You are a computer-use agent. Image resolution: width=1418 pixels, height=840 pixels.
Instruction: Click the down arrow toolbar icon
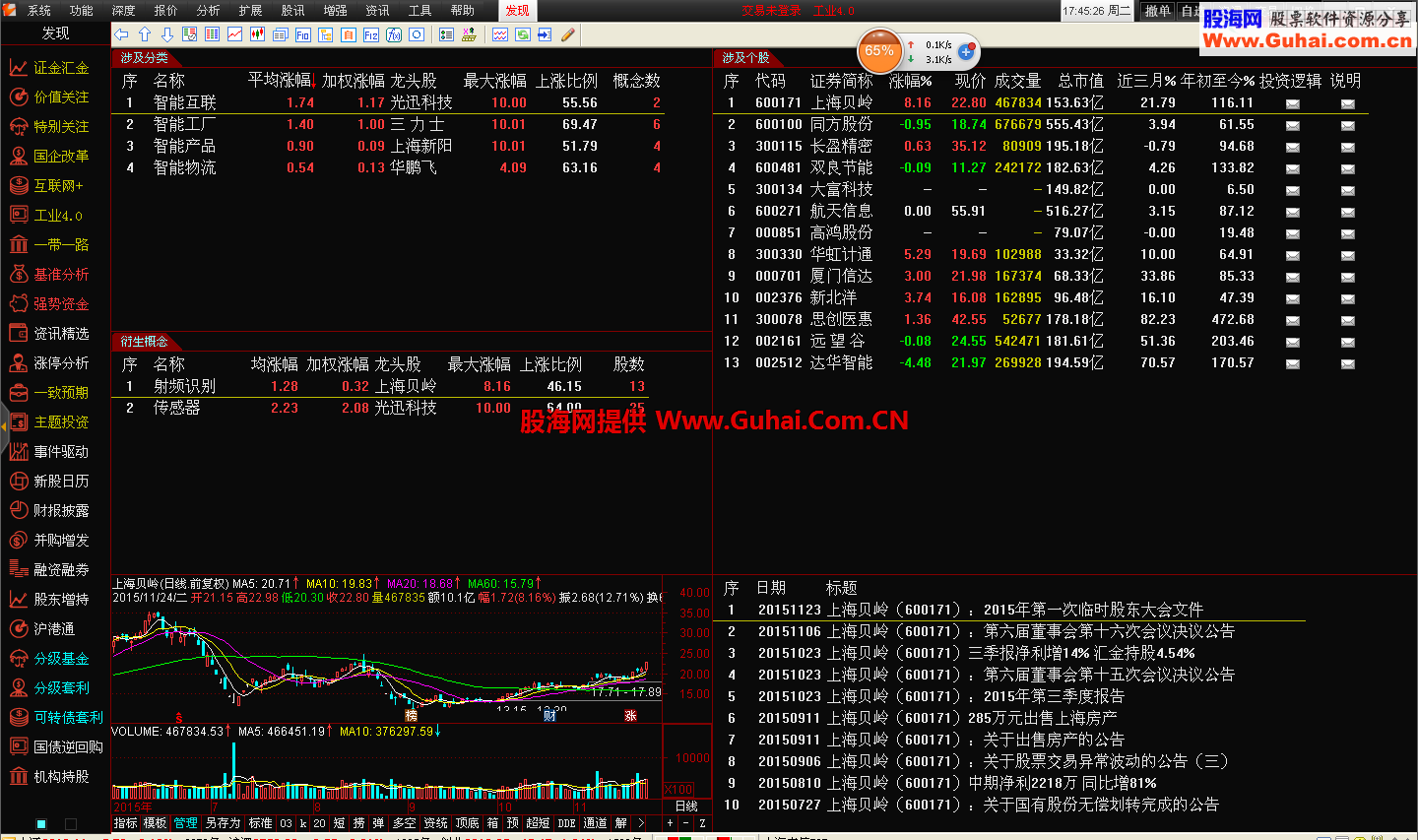[167, 34]
